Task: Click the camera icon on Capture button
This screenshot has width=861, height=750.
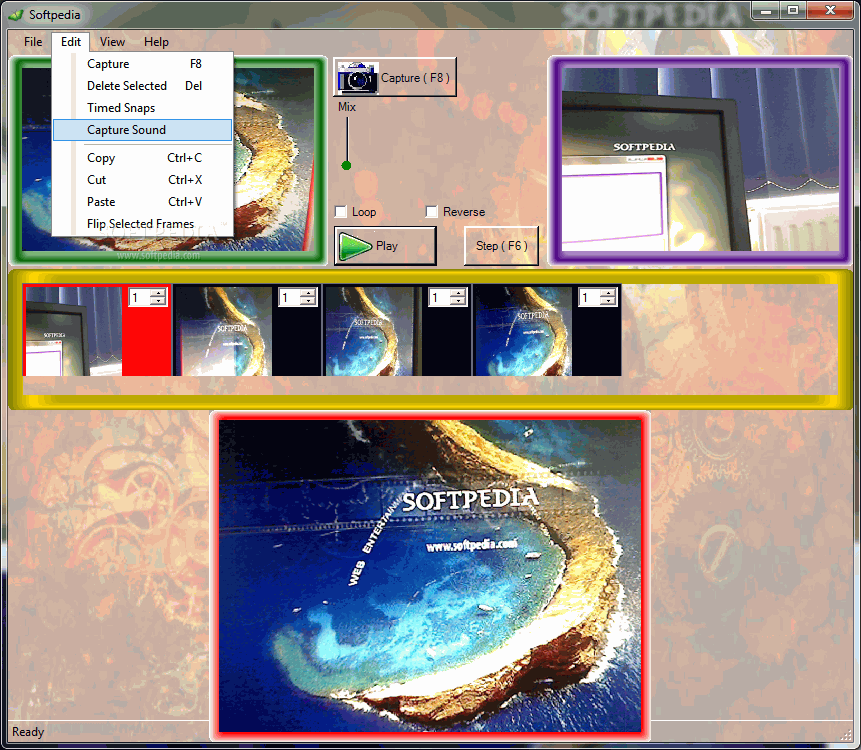Action: 358,77
